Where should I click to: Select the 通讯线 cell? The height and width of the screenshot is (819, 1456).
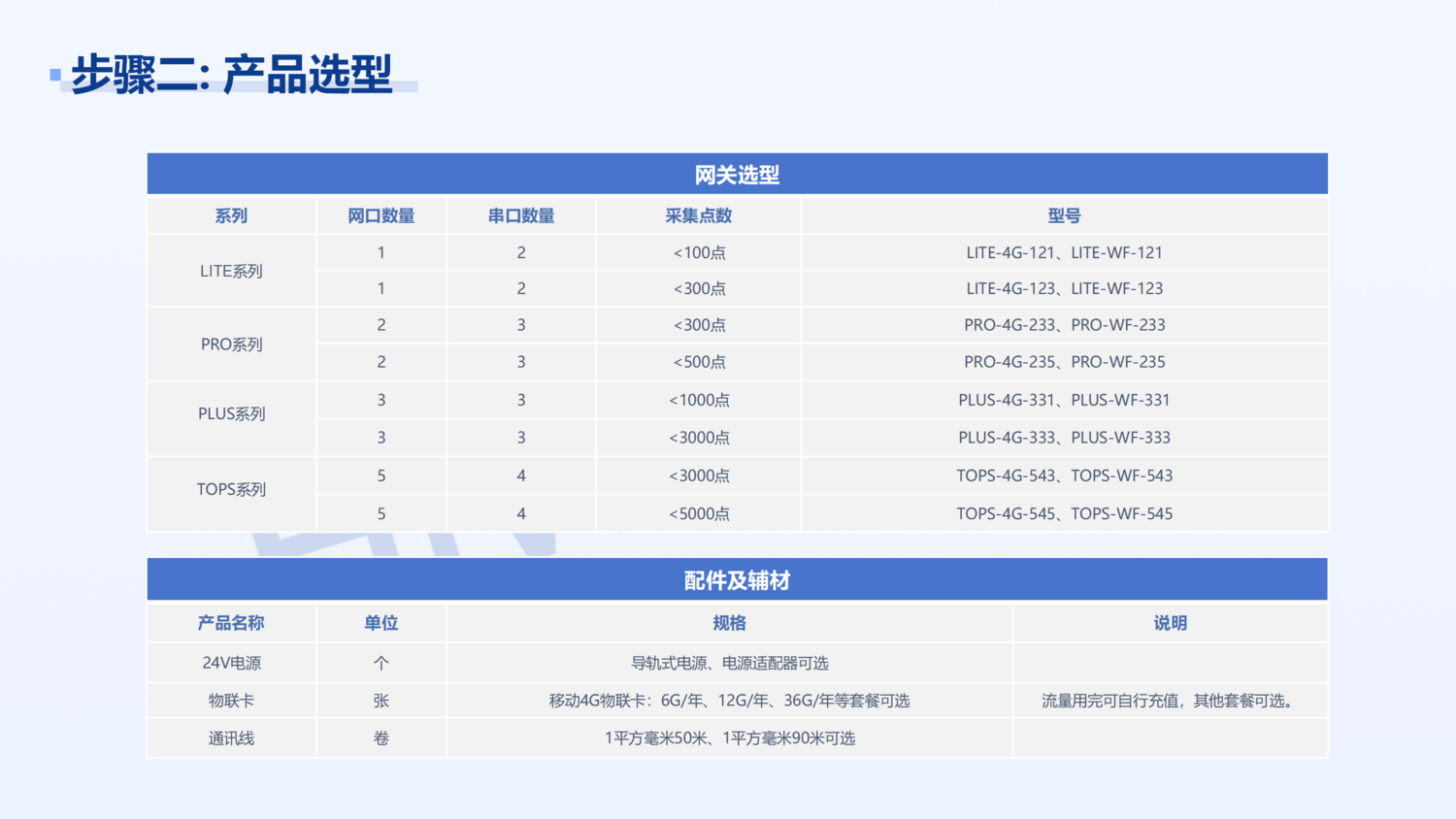coord(231,738)
